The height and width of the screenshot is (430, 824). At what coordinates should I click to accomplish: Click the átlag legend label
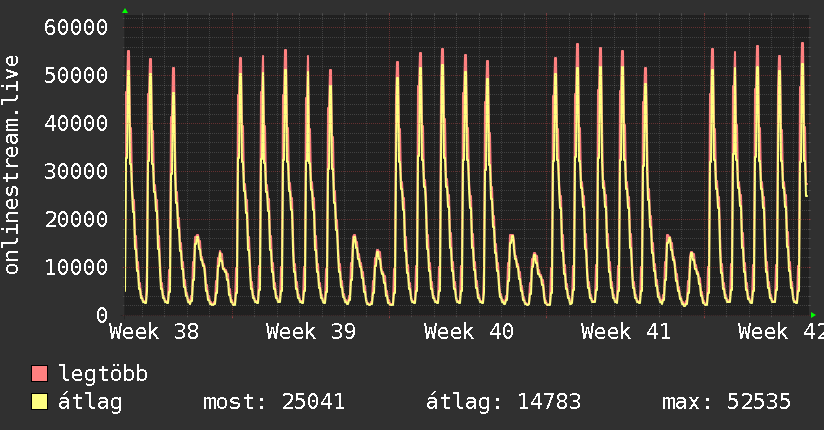click(x=90, y=402)
